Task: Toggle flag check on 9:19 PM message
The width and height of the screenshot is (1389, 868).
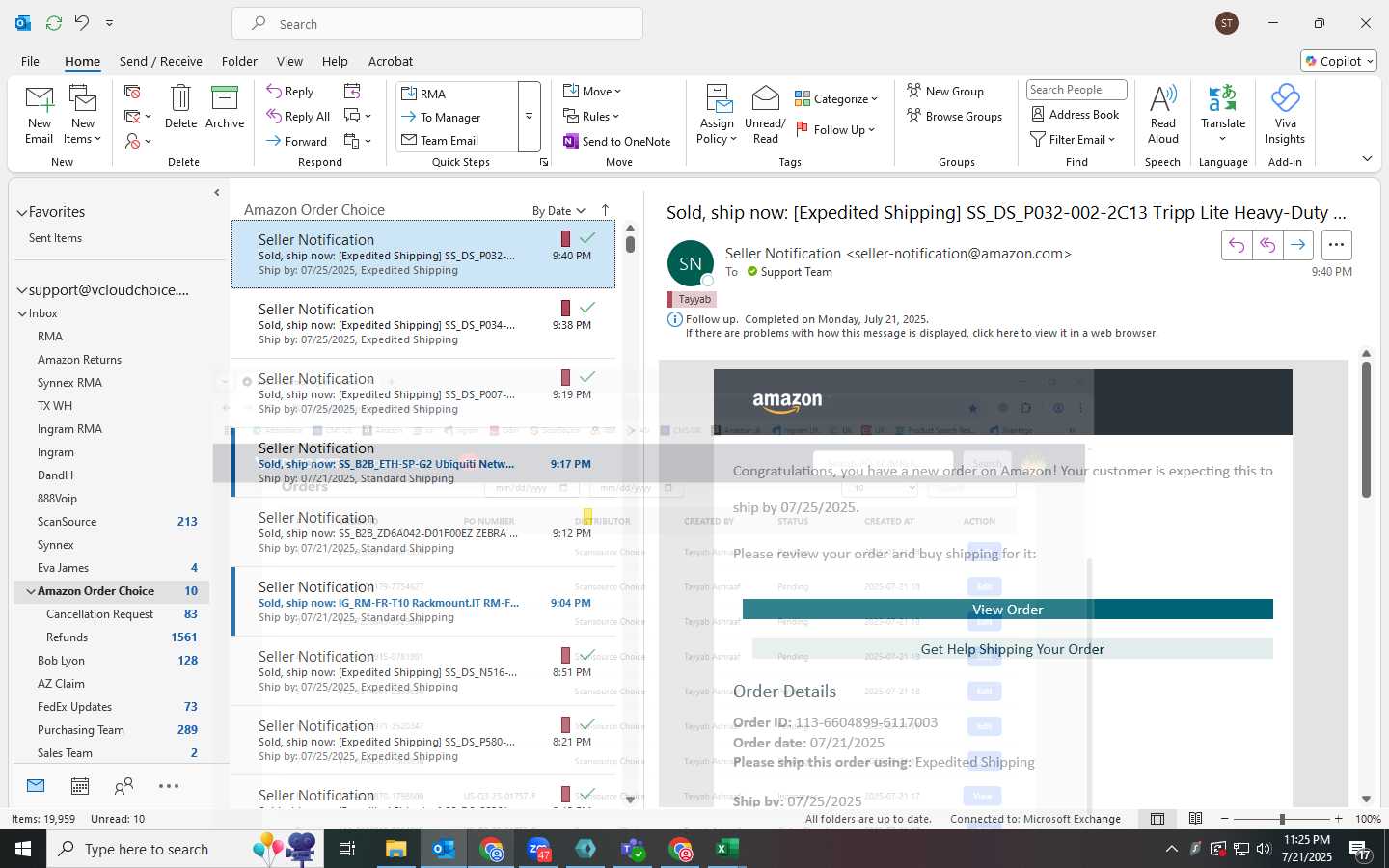Action: (x=587, y=377)
